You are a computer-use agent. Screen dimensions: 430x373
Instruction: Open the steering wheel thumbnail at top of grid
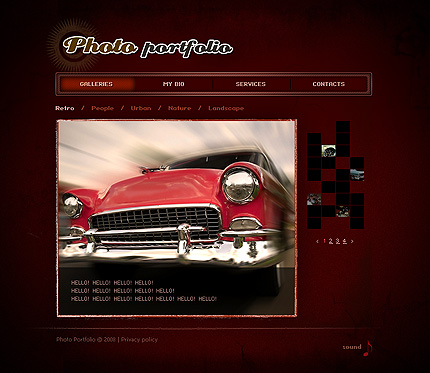[328, 151]
